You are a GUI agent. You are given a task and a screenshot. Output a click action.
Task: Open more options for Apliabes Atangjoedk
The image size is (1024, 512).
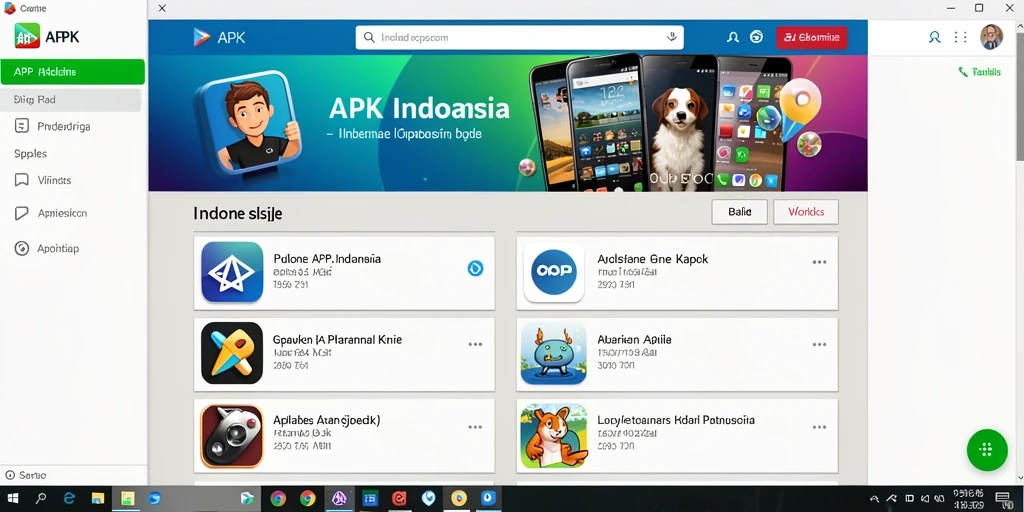[x=475, y=427]
